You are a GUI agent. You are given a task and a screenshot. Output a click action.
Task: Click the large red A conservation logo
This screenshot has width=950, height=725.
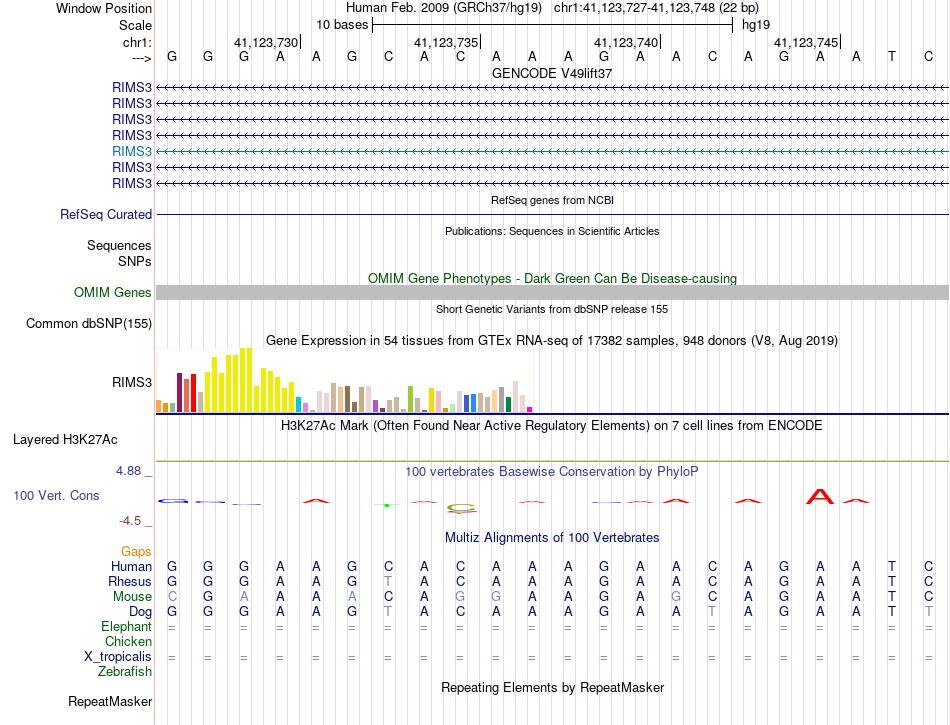pyautogui.click(x=820, y=497)
